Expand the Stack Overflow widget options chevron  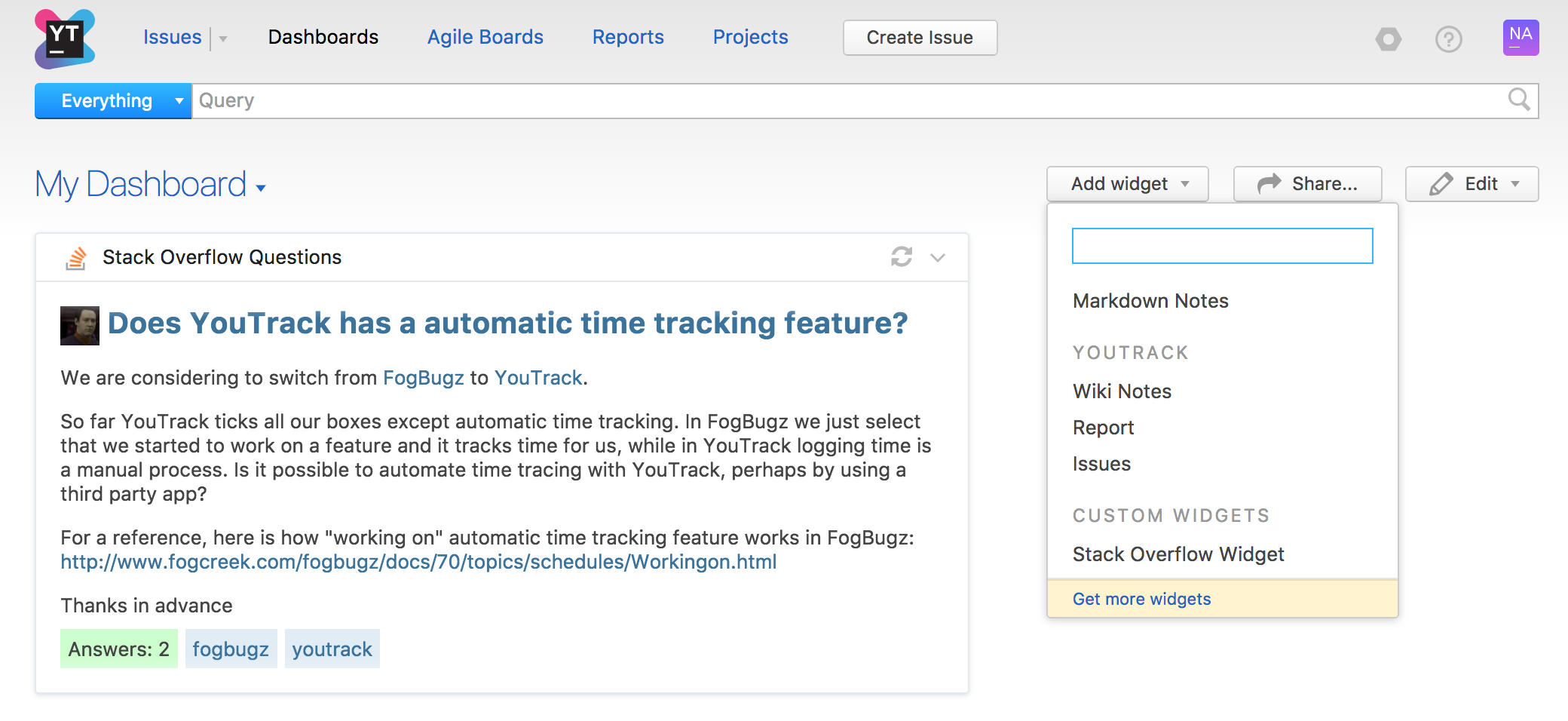[938, 257]
